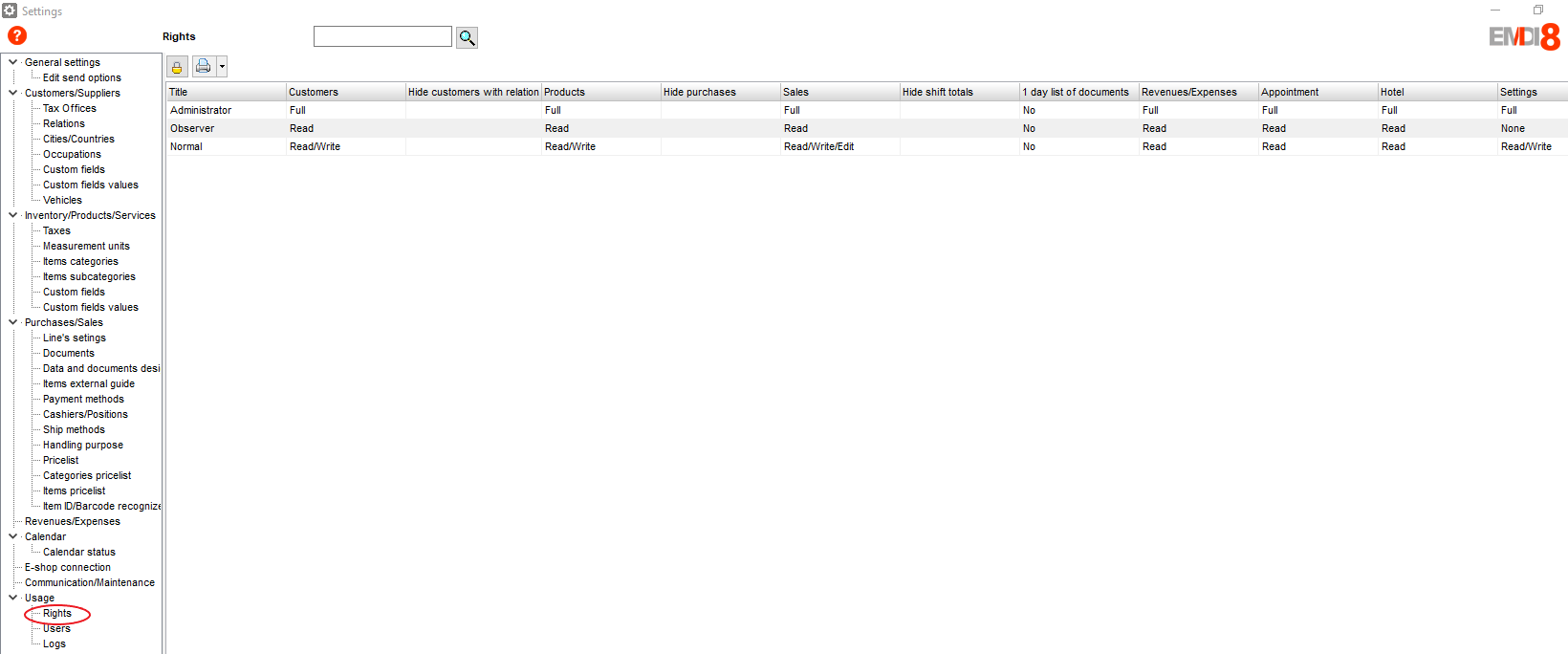
Task: Collapse the Purchases/Sales tree node
Action: (12, 322)
